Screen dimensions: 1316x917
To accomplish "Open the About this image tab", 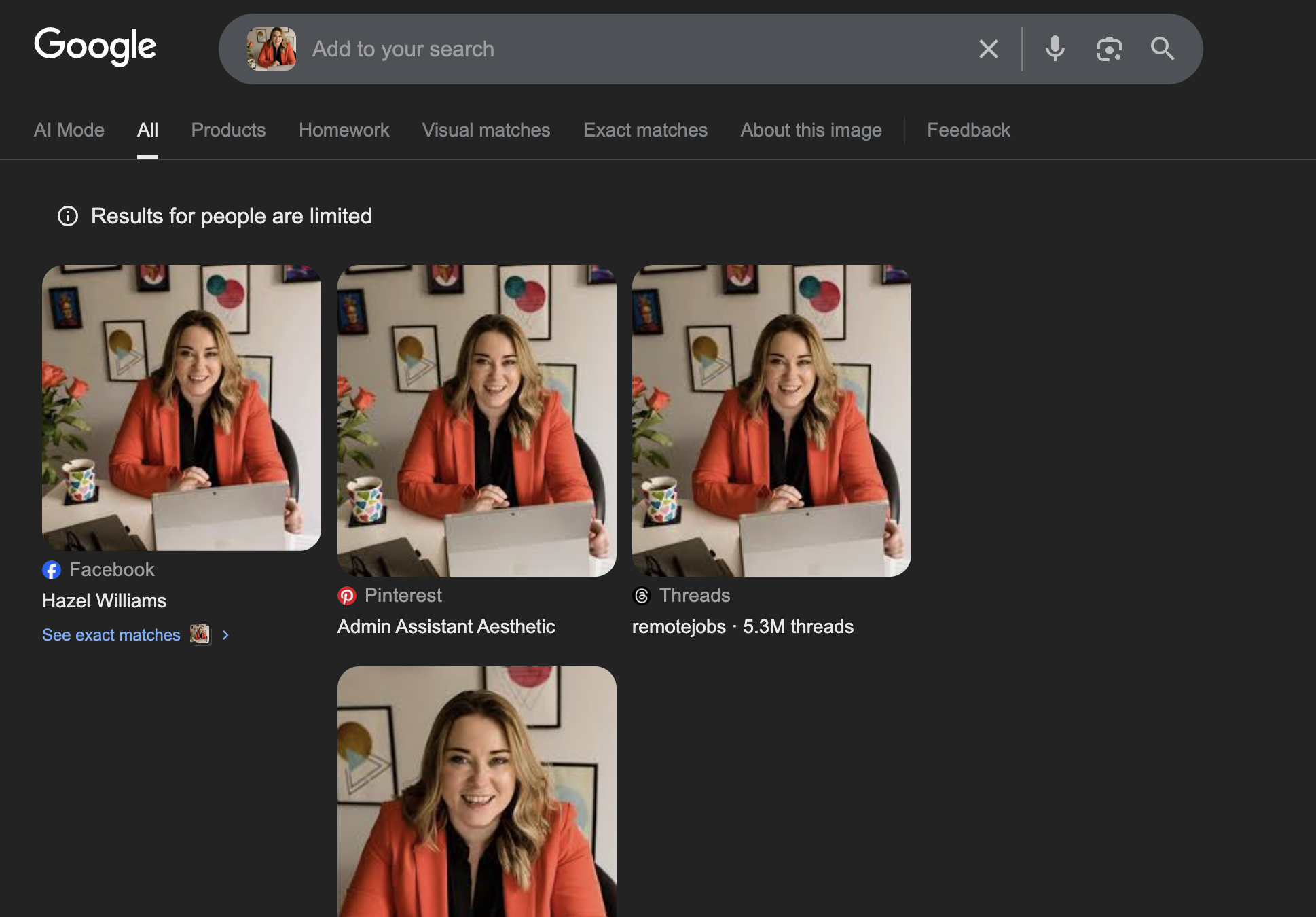I will point(810,130).
